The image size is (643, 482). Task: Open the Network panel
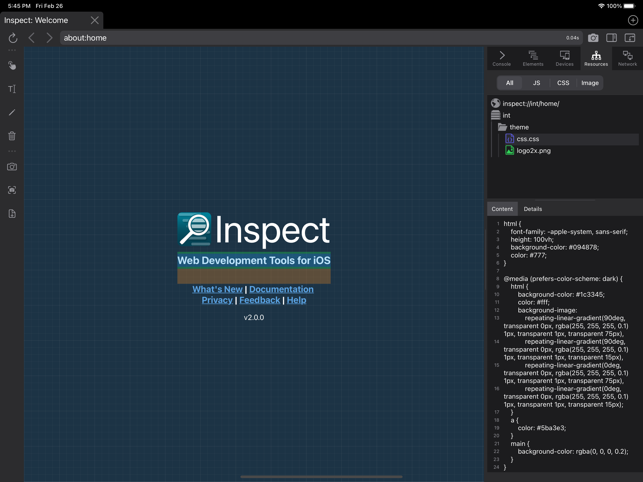pyautogui.click(x=627, y=58)
